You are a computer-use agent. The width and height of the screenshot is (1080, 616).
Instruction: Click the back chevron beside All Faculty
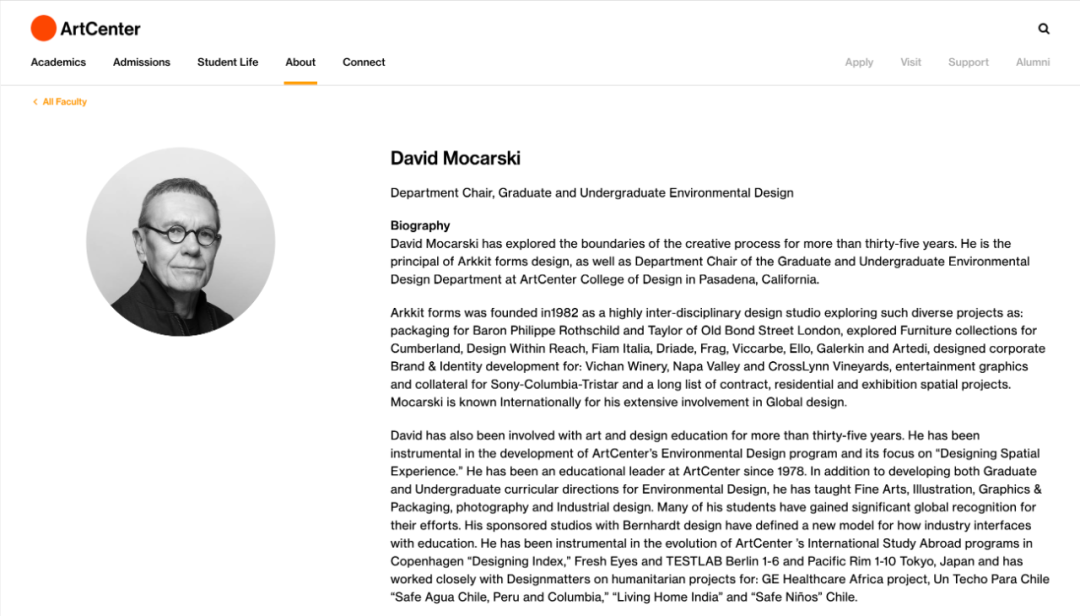[35, 102]
